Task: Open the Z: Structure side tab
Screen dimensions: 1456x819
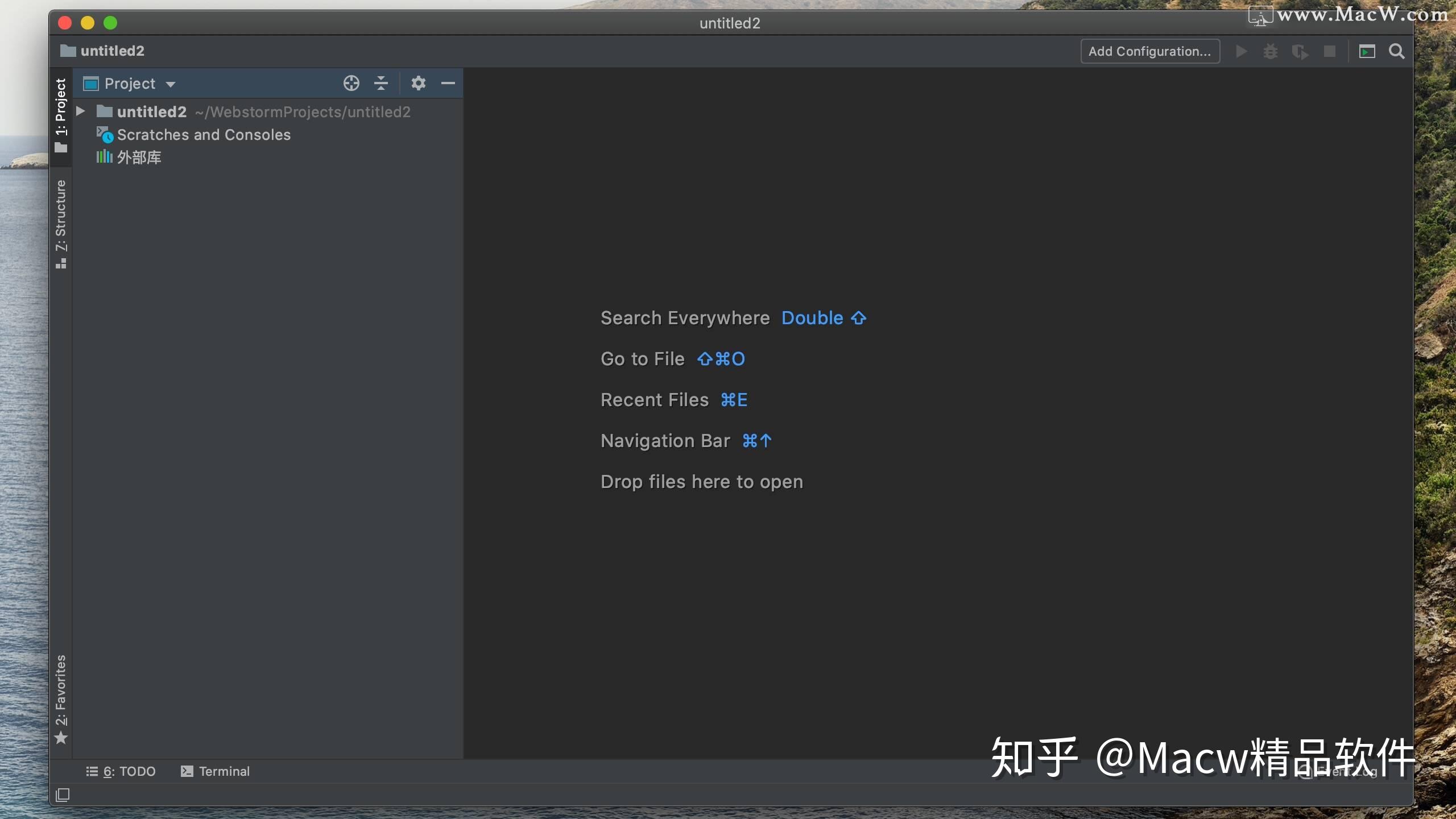Action: coord(61,224)
